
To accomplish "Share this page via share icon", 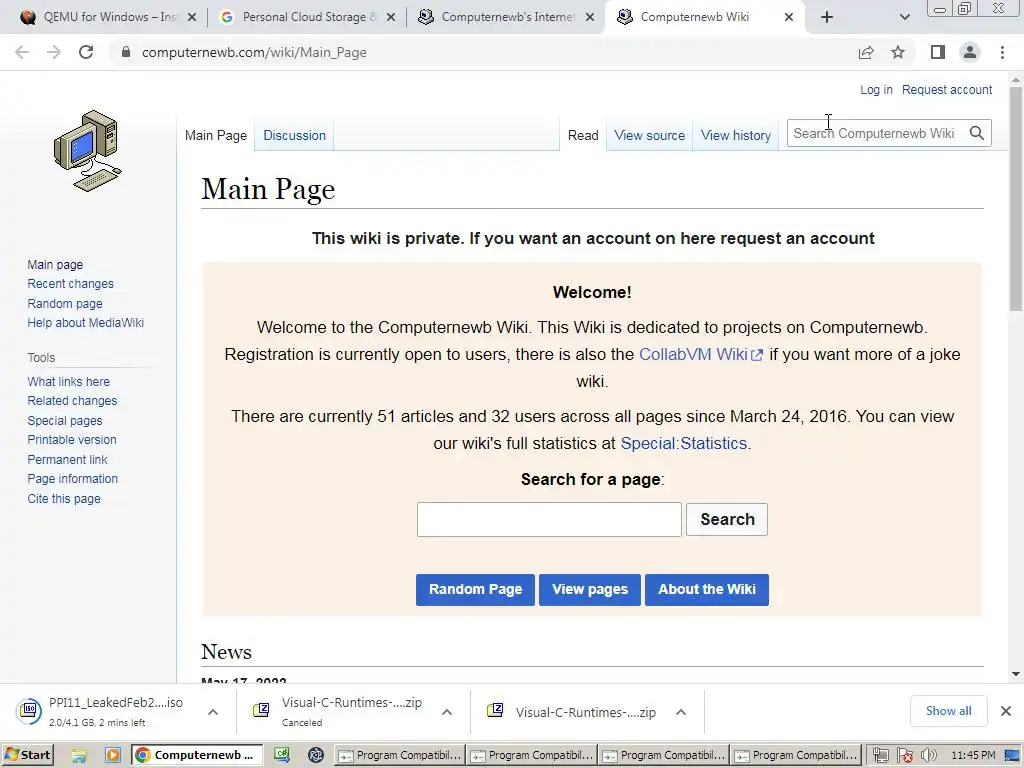I will (866, 52).
